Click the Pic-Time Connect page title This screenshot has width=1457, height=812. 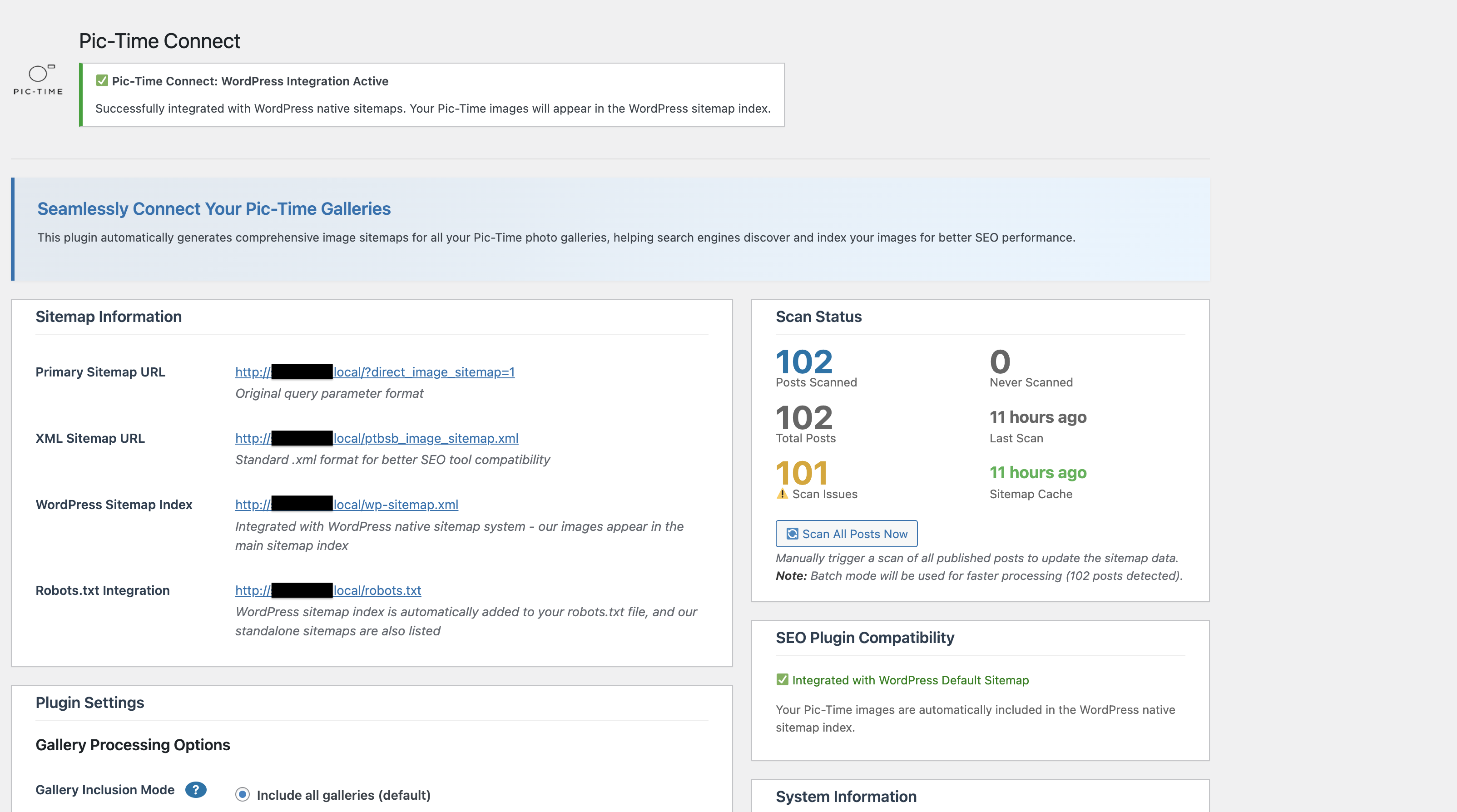(x=159, y=40)
